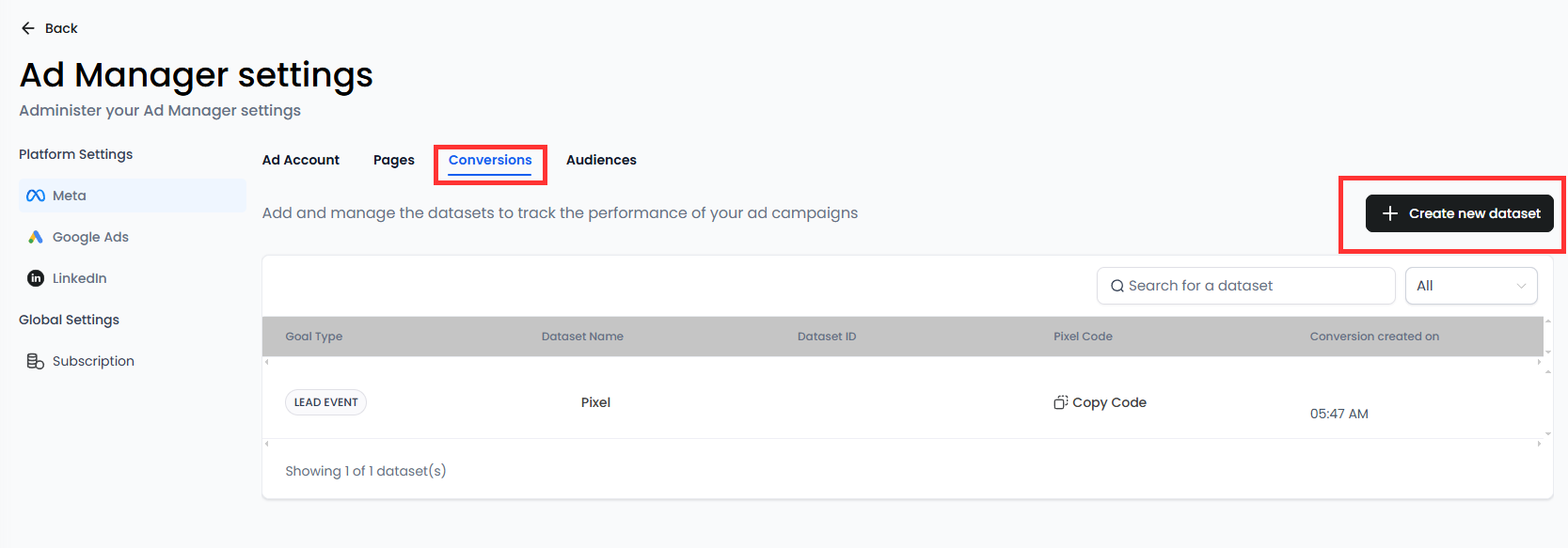Click the Google Ads logo icon
1568x548 pixels.
pyautogui.click(x=36, y=237)
